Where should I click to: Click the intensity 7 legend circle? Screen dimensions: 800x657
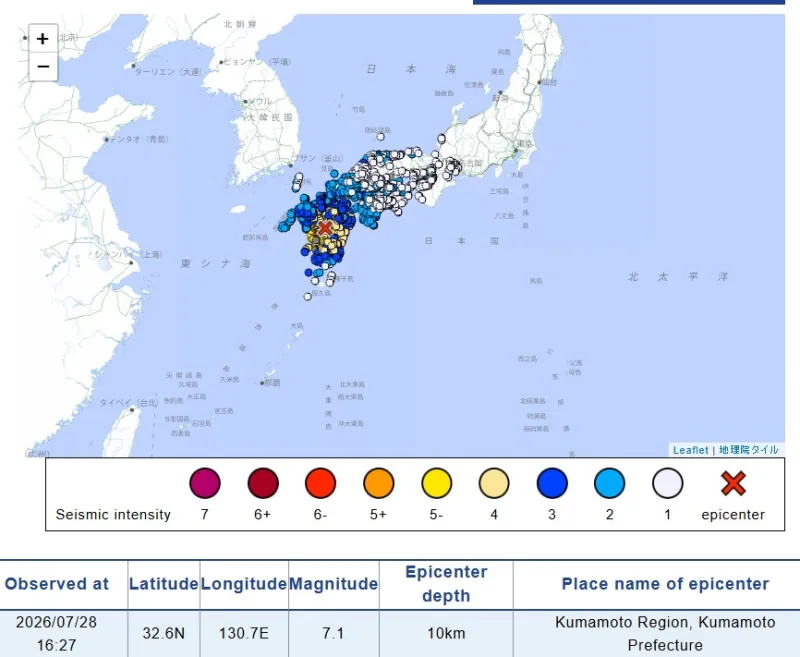pyautogui.click(x=205, y=483)
